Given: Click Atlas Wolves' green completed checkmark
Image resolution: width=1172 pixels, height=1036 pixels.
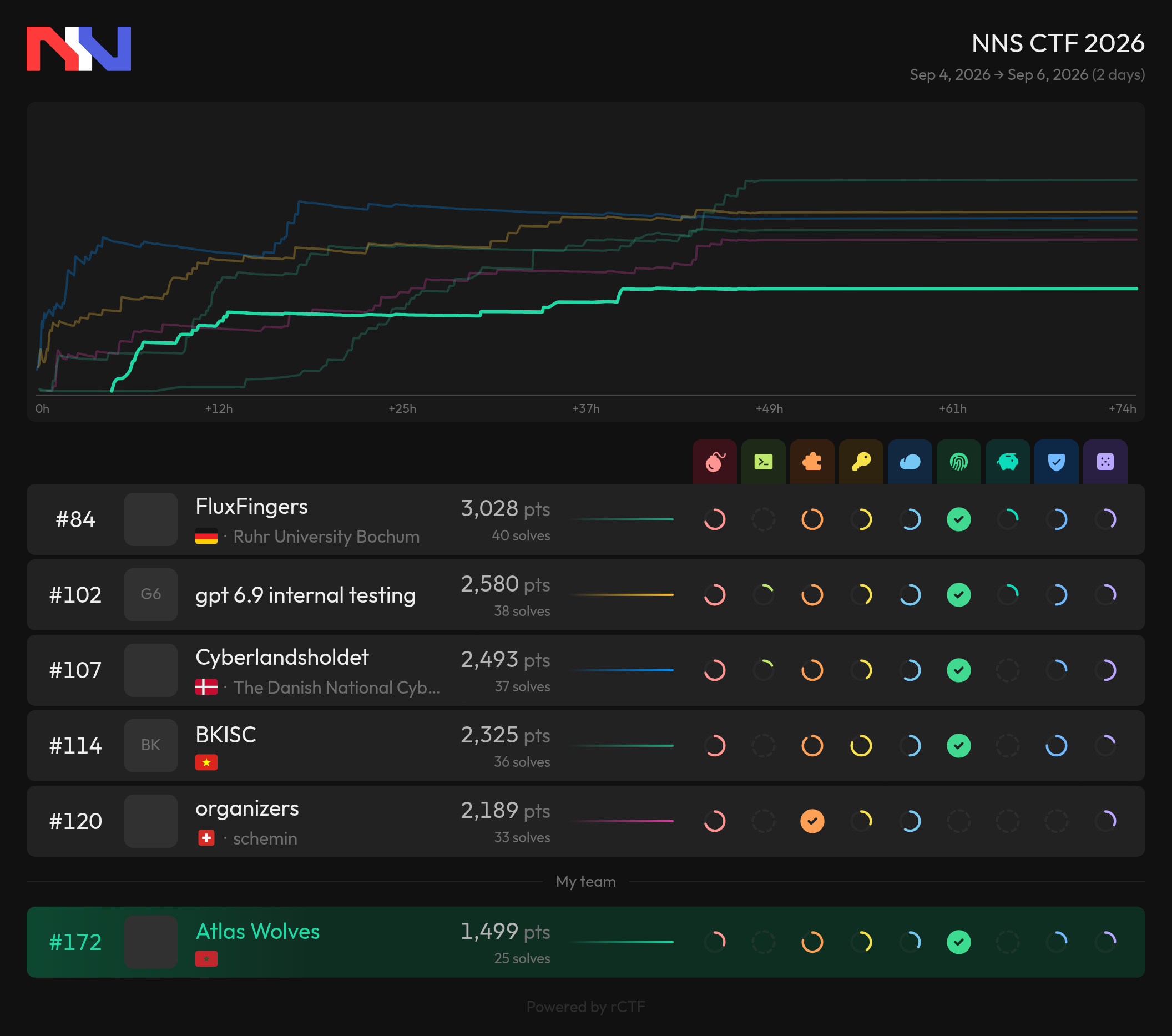Looking at the screenshot, I should (959, 942).
